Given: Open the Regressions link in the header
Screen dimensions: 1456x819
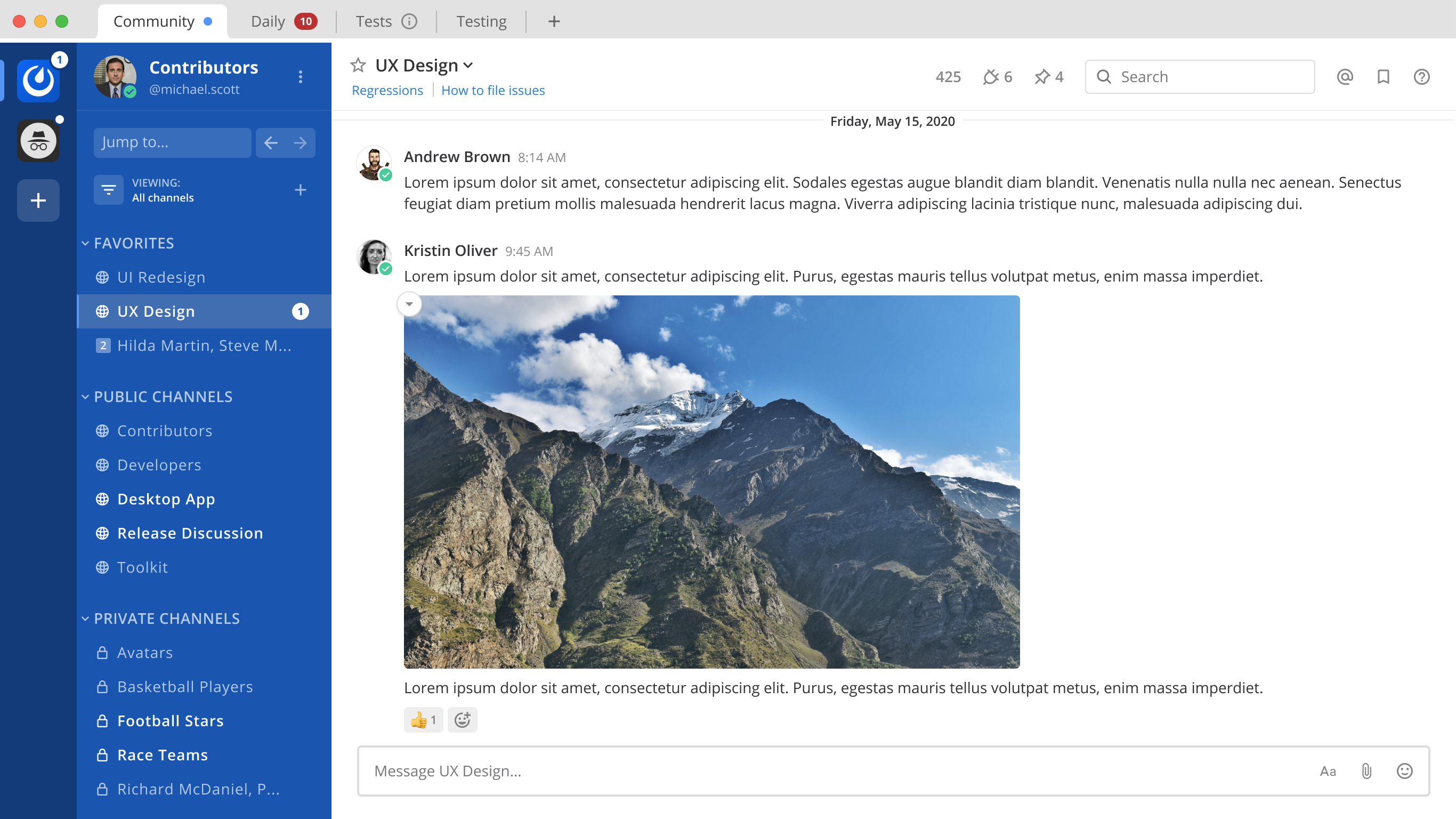Looking at the screenshot, I should click(x=387, y=91).
